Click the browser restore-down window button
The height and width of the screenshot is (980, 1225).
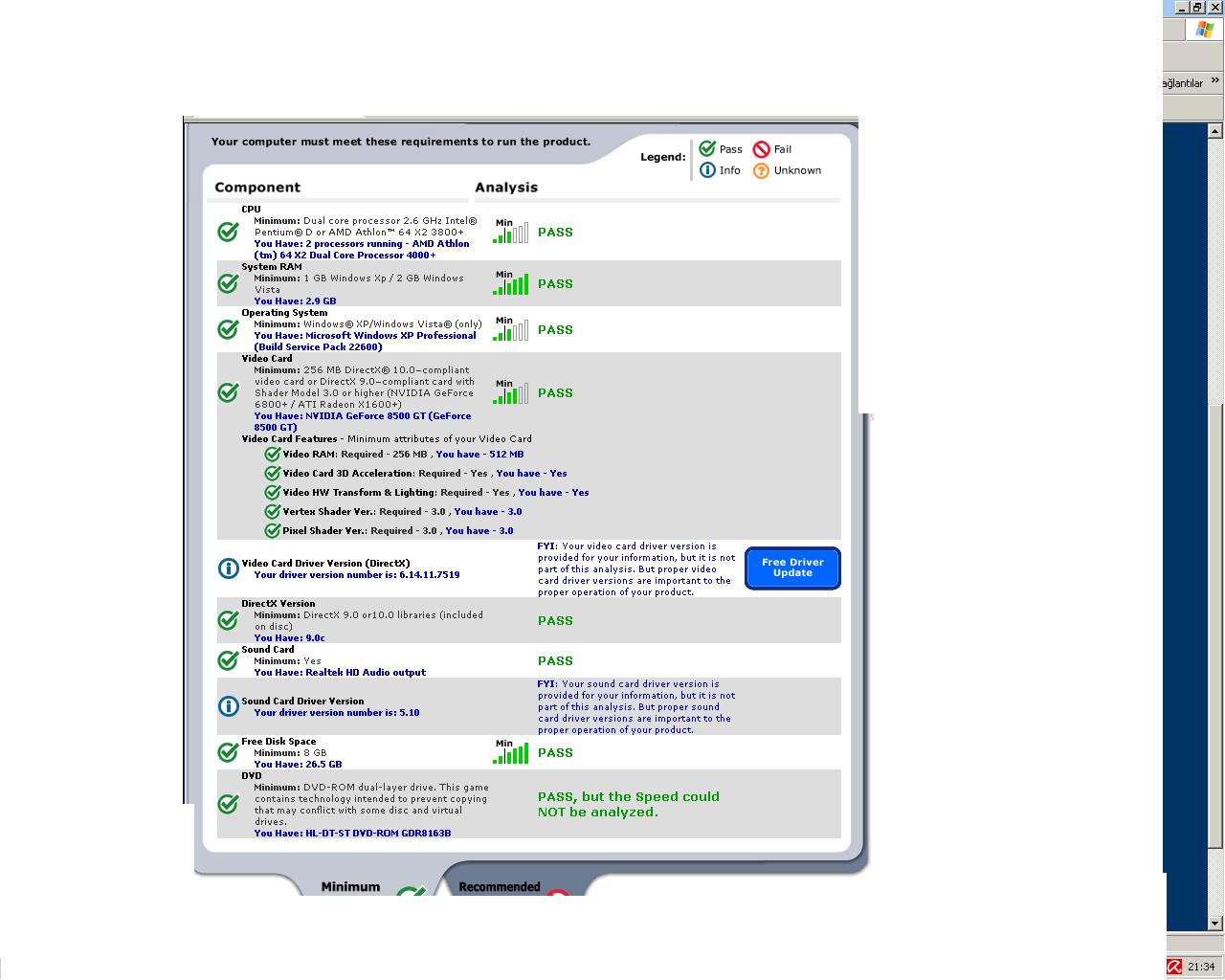[x=1197, y=7]
